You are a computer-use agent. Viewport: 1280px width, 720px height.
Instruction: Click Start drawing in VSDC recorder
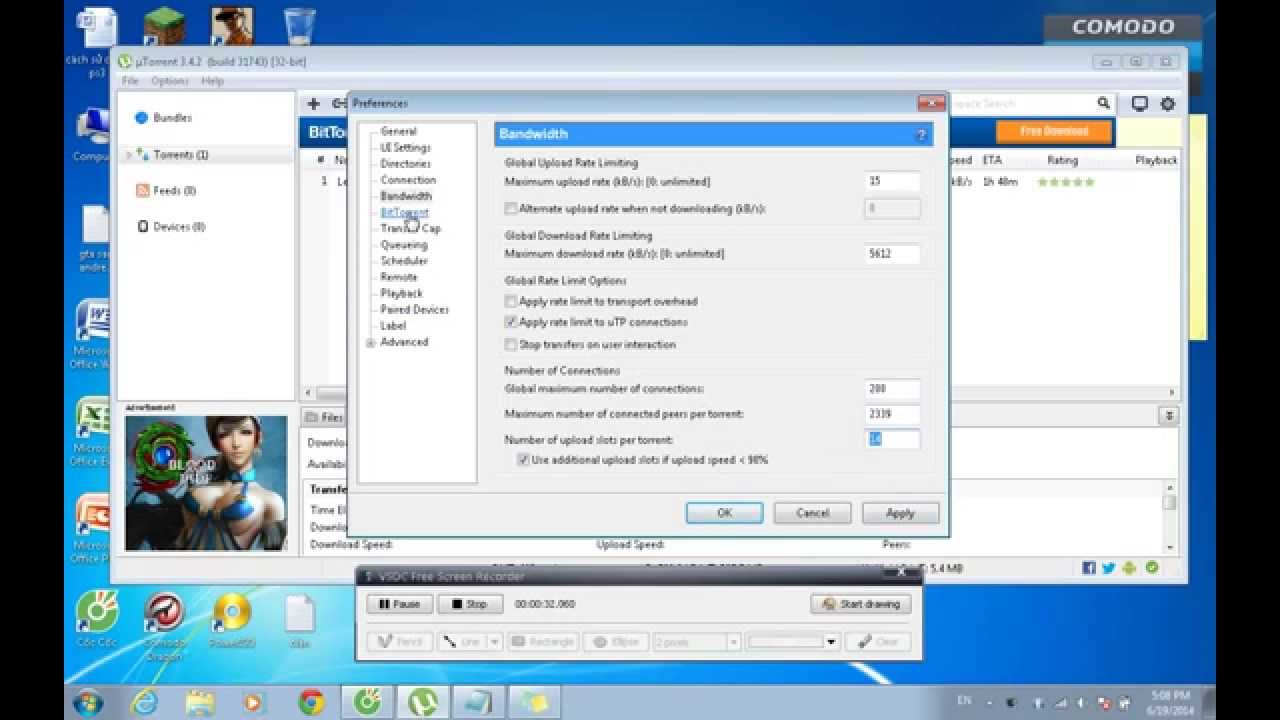pos(861,604)
